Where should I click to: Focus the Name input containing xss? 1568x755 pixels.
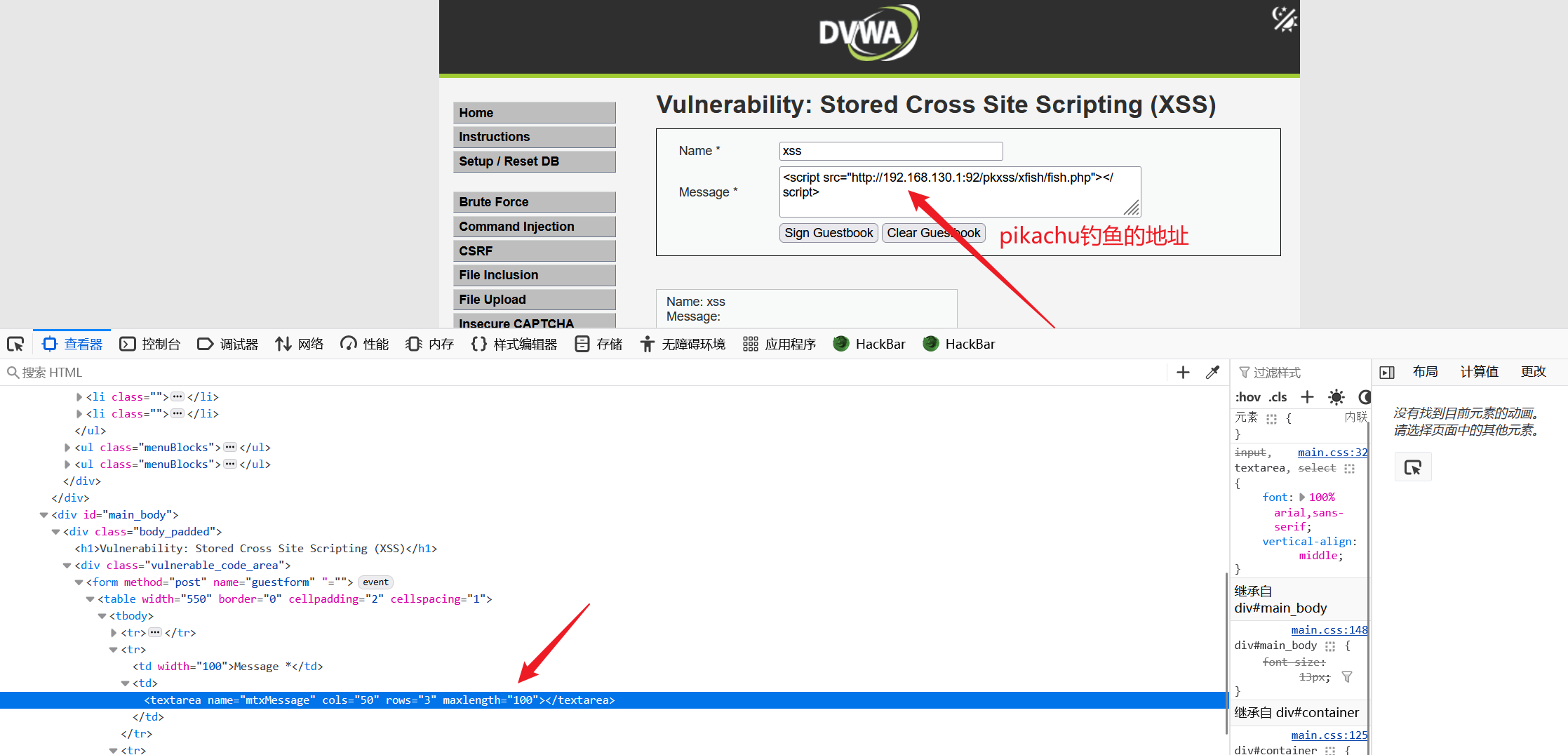point(891,151)
